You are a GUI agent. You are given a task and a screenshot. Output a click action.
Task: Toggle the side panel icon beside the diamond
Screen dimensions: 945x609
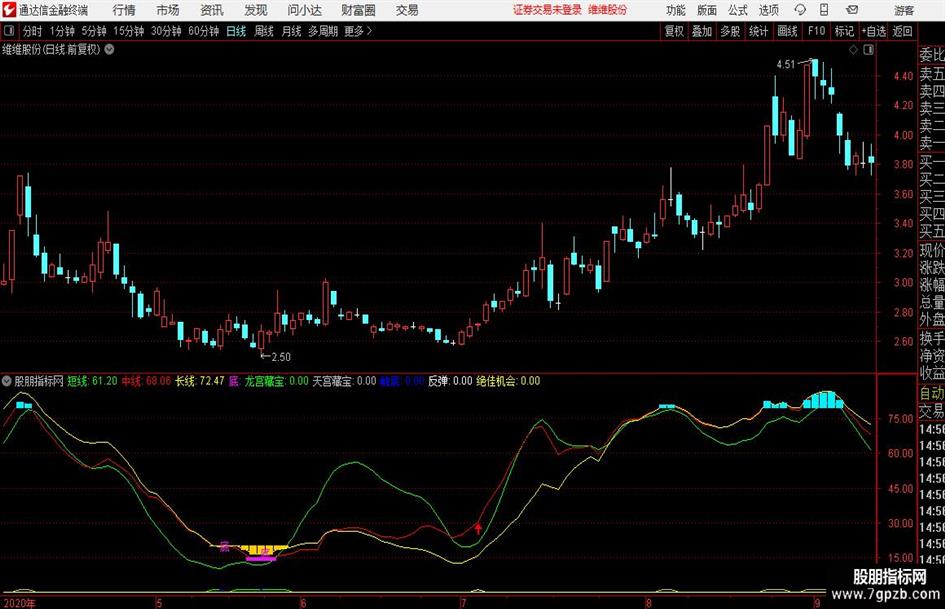[868, 50]
